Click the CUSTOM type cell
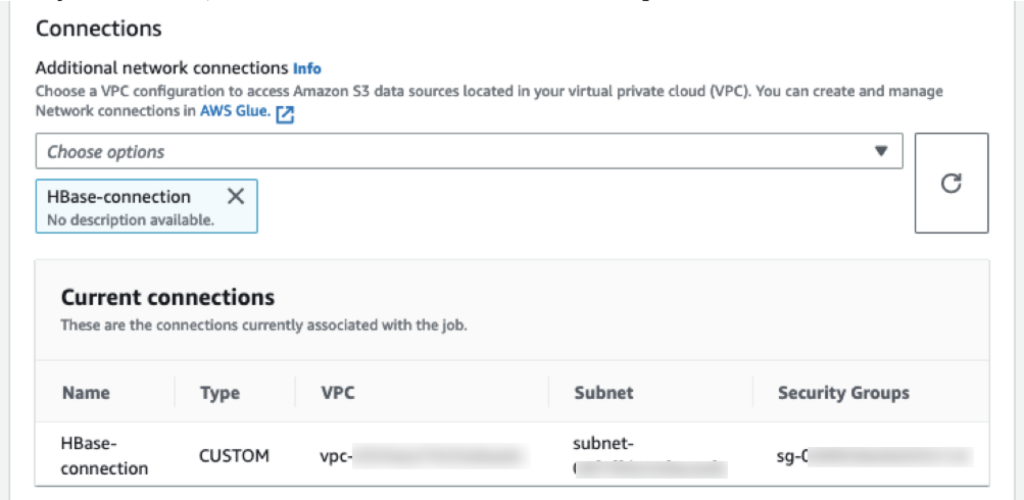 (235, 456)
